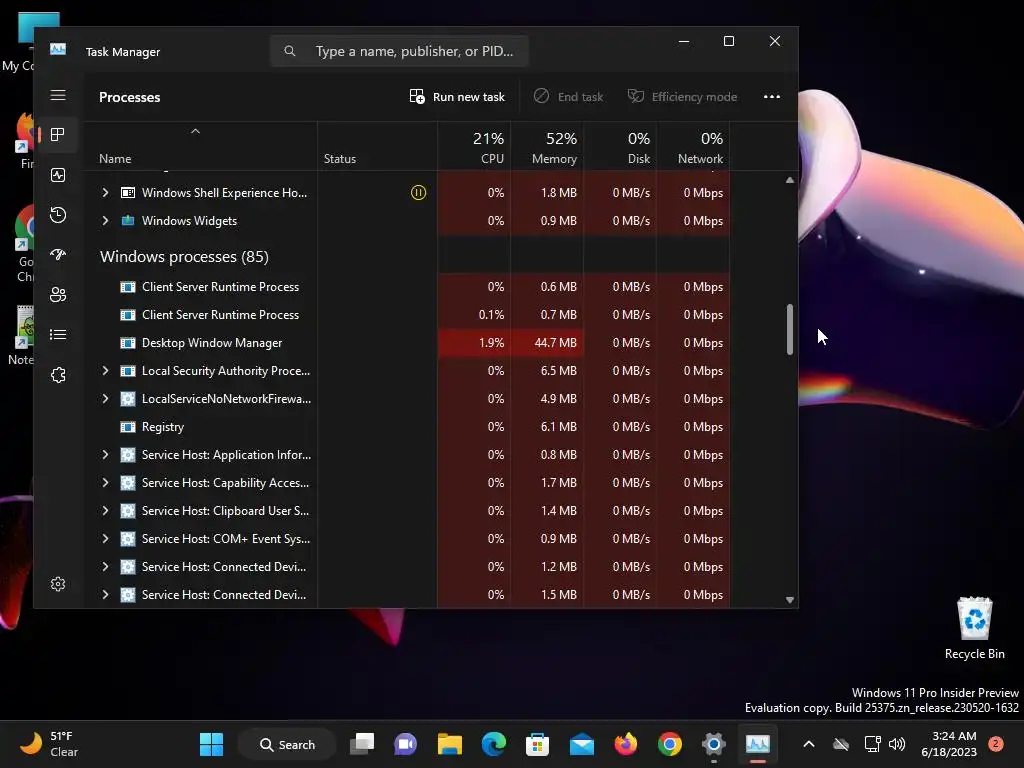Click the volume icon in system tray
Screen dimensions: 1024x768
(x=897, y=744)
